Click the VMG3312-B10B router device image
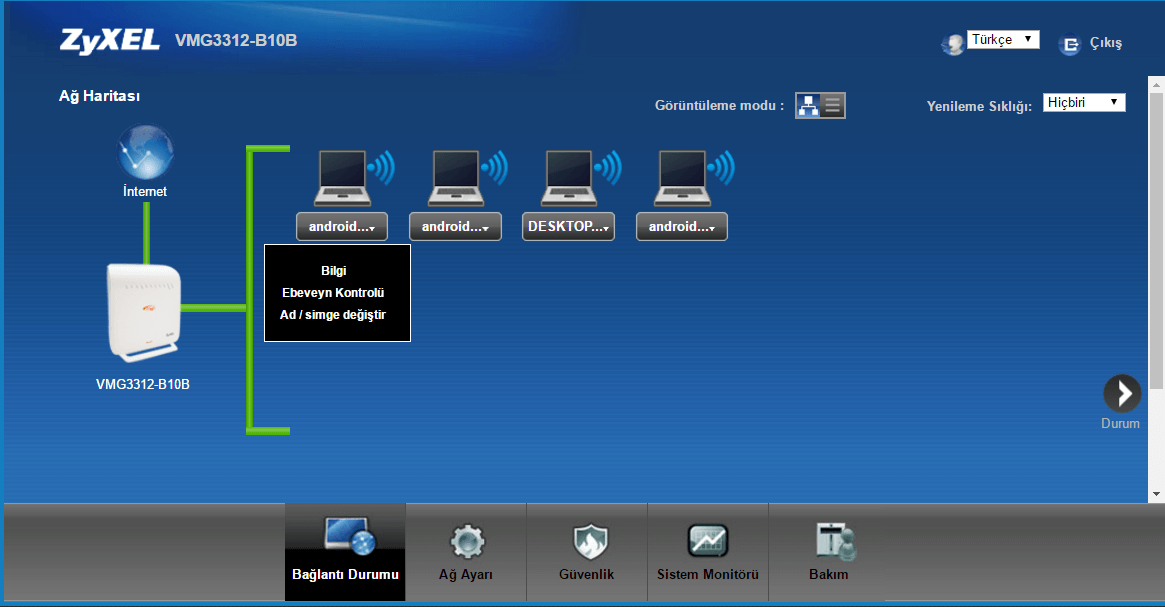Viewport: 1165px width, 607px height. [144, 312]
